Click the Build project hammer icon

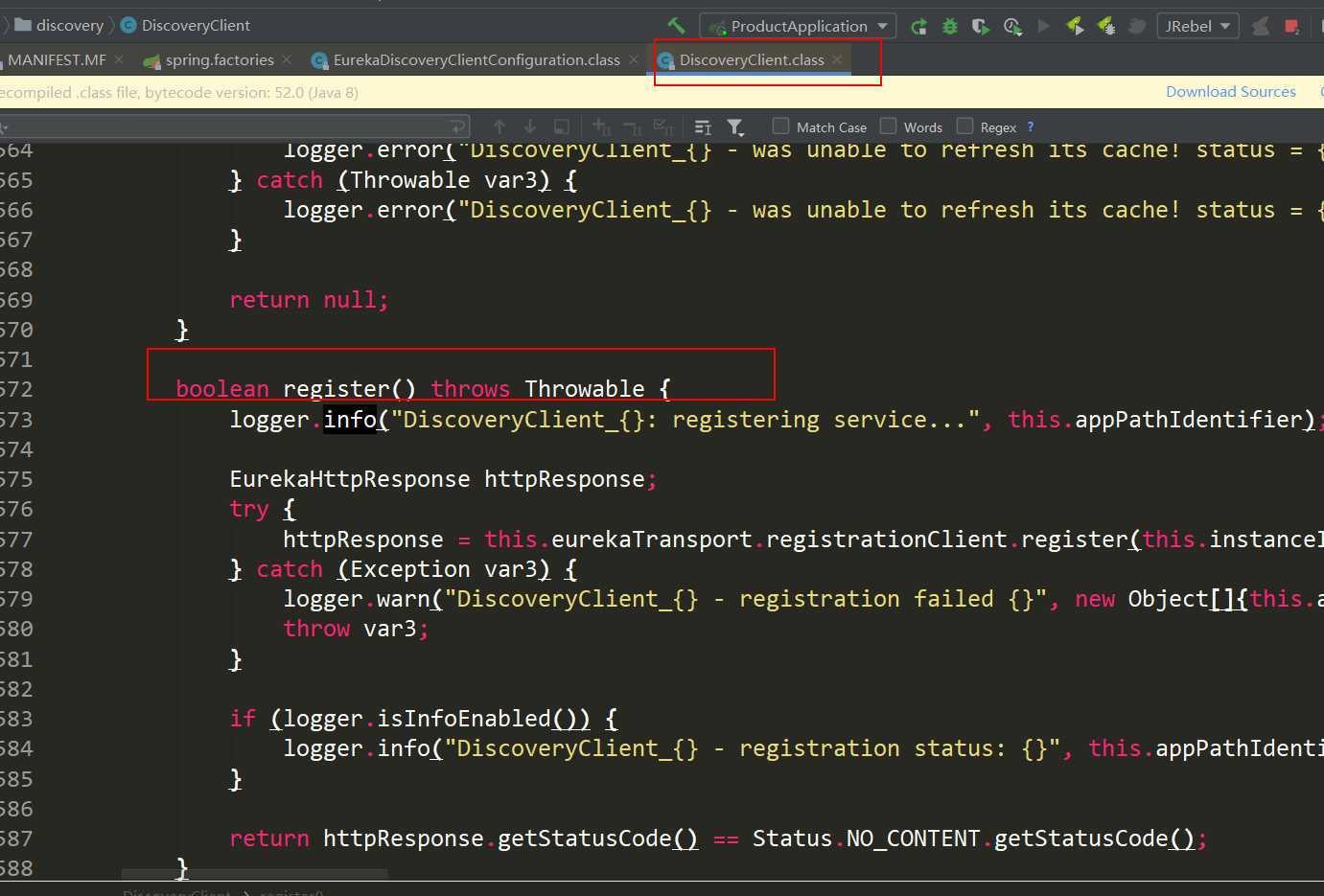677,26
